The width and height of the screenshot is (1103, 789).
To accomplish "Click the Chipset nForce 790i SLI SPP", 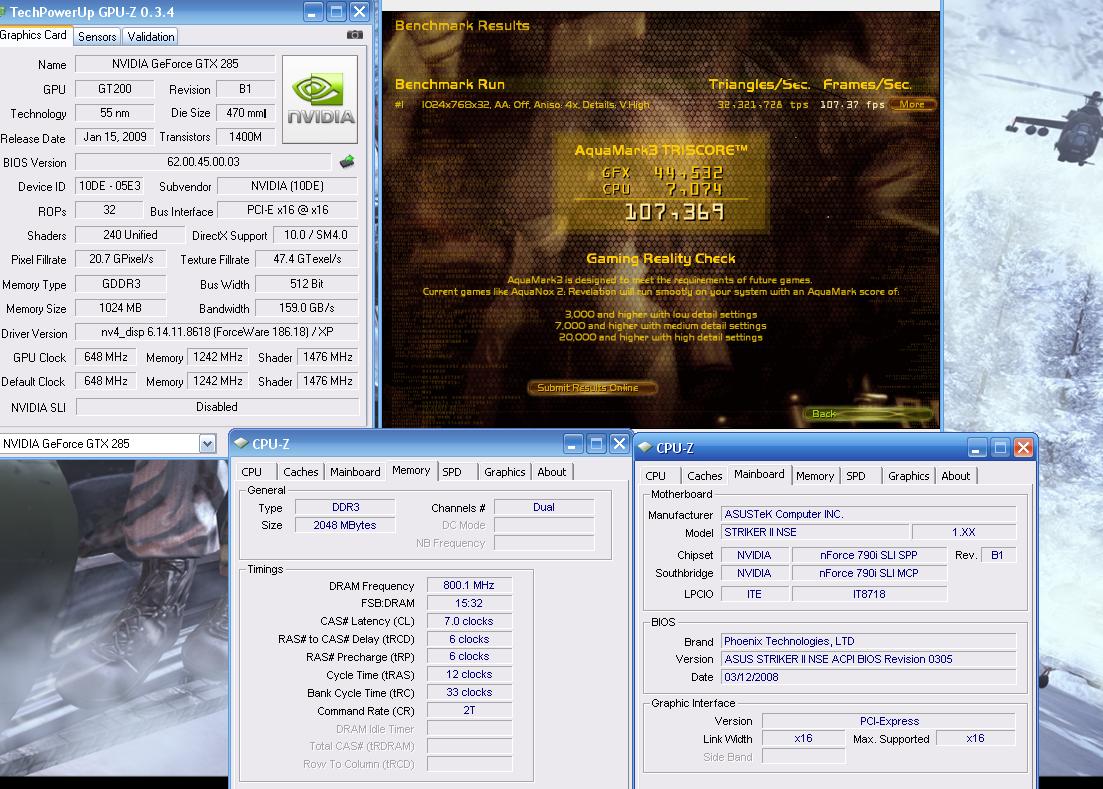I will pos(869,555).
